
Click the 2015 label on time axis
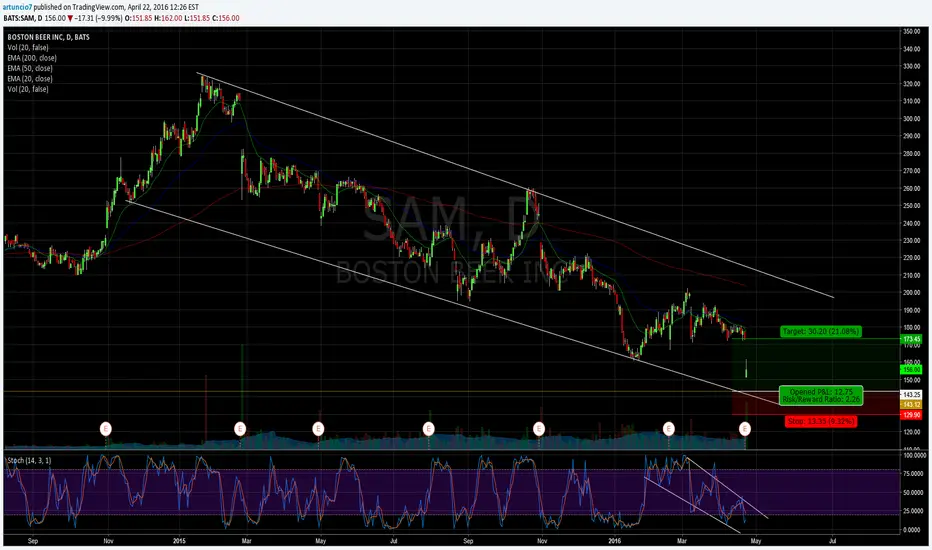(x=180, y=541)
